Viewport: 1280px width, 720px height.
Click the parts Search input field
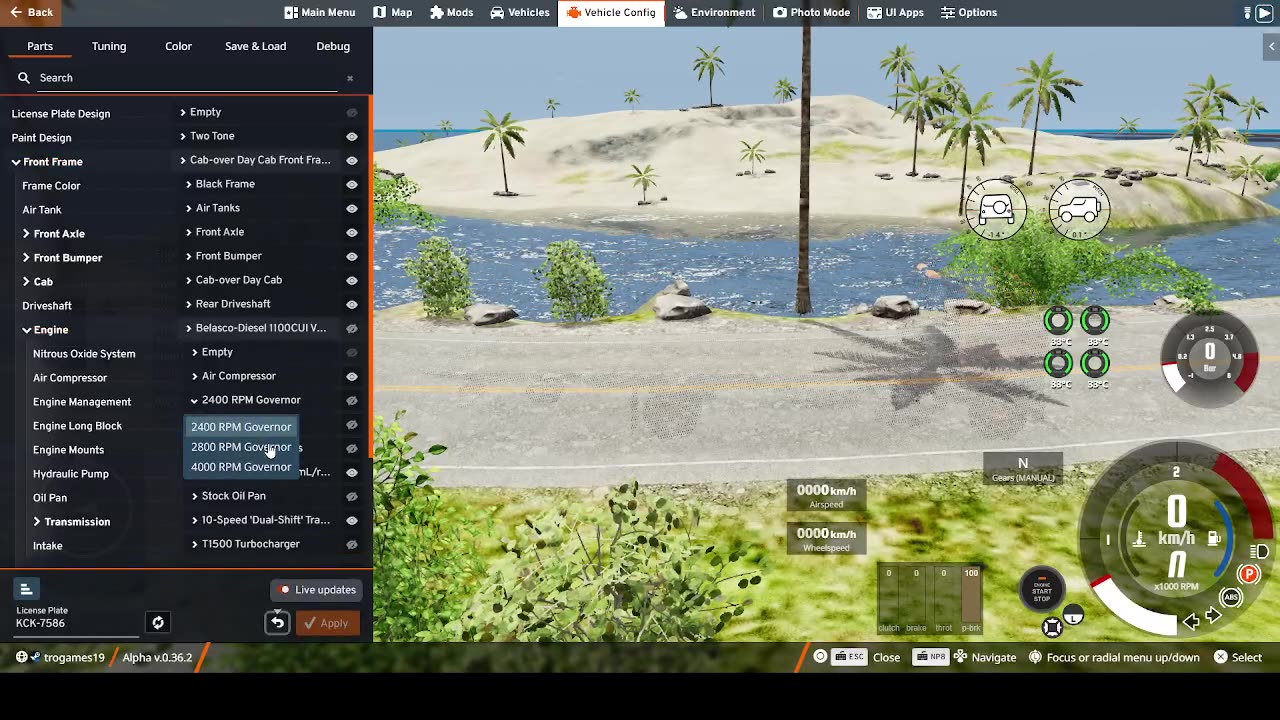(185, 78)
